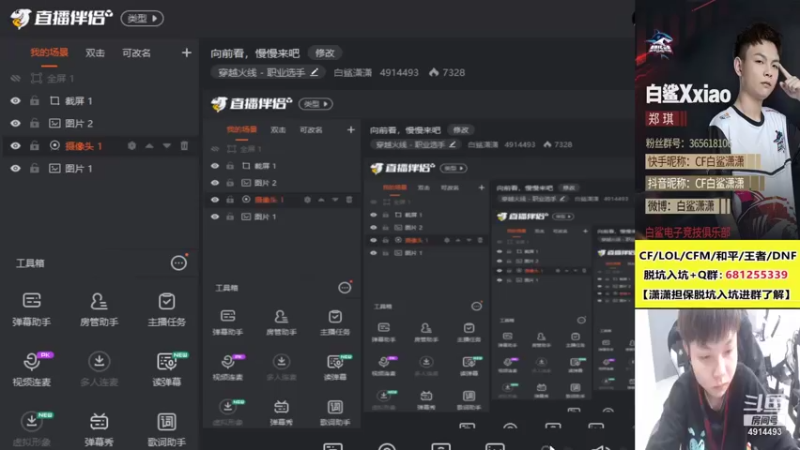Click the 多人连麦 download tool
This screenshot has height=450, width=800.
[99, 368]
